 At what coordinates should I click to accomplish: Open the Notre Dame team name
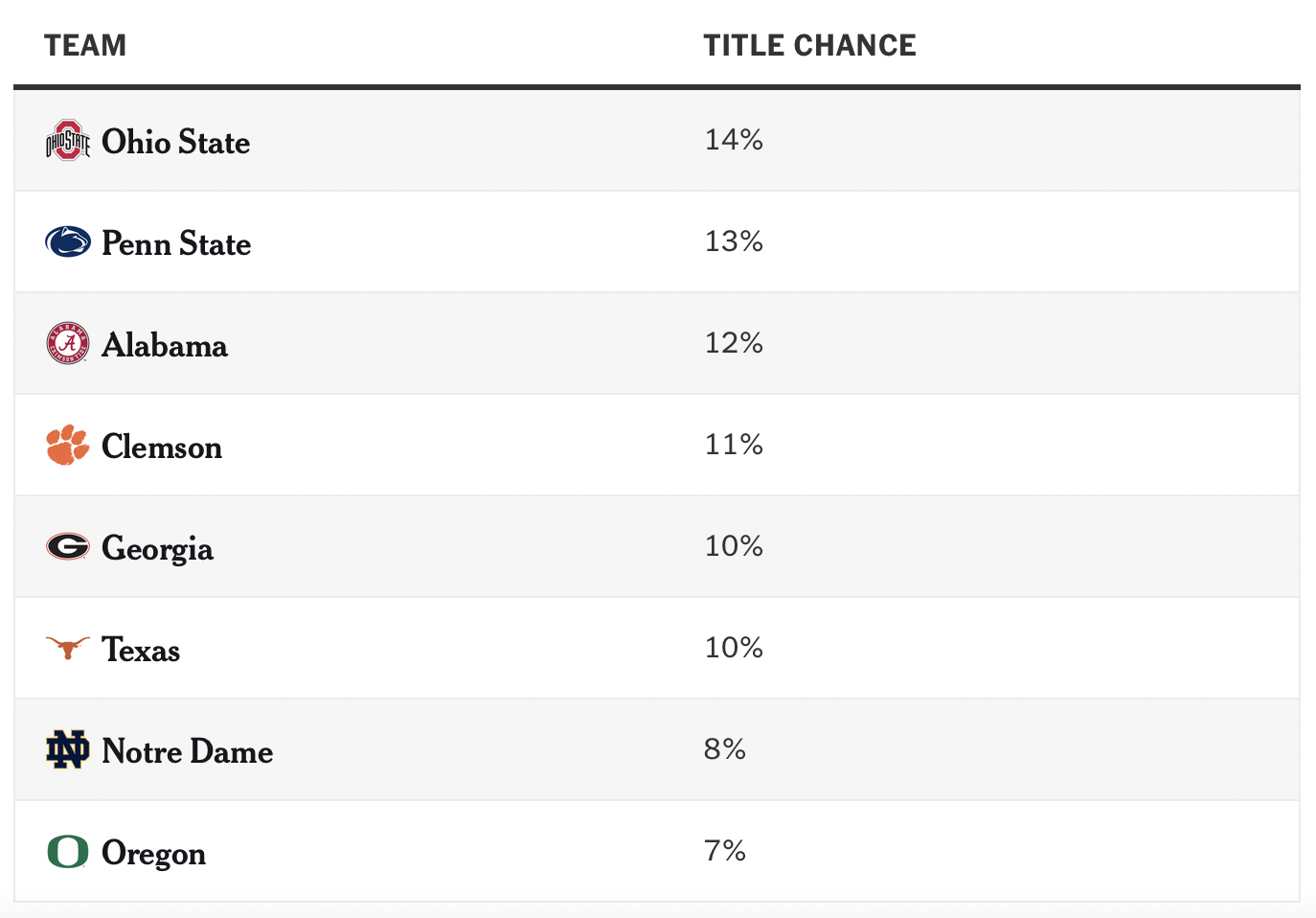click(x=187, y=751)
